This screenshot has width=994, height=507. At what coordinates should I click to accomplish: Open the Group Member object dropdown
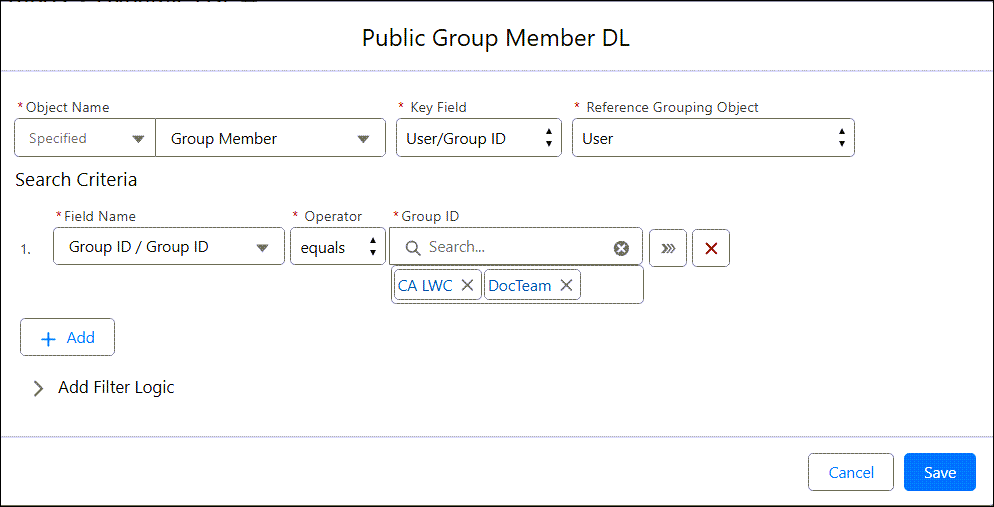tap(270, 138)
